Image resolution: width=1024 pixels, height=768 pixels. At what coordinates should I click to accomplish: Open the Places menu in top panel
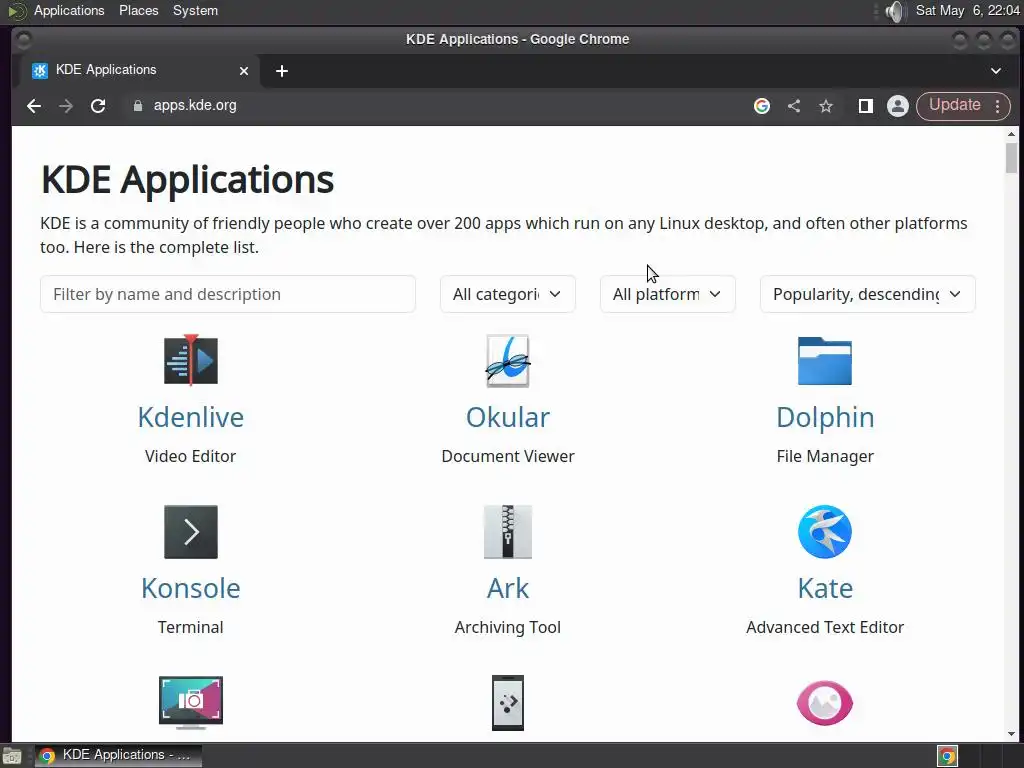coord(138,10)
